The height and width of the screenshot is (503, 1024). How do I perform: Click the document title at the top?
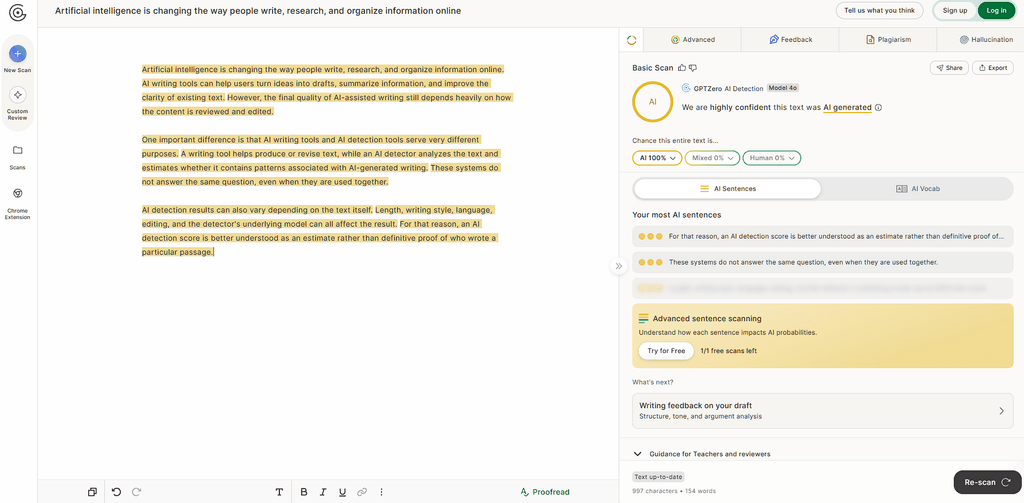pos(258,11)
